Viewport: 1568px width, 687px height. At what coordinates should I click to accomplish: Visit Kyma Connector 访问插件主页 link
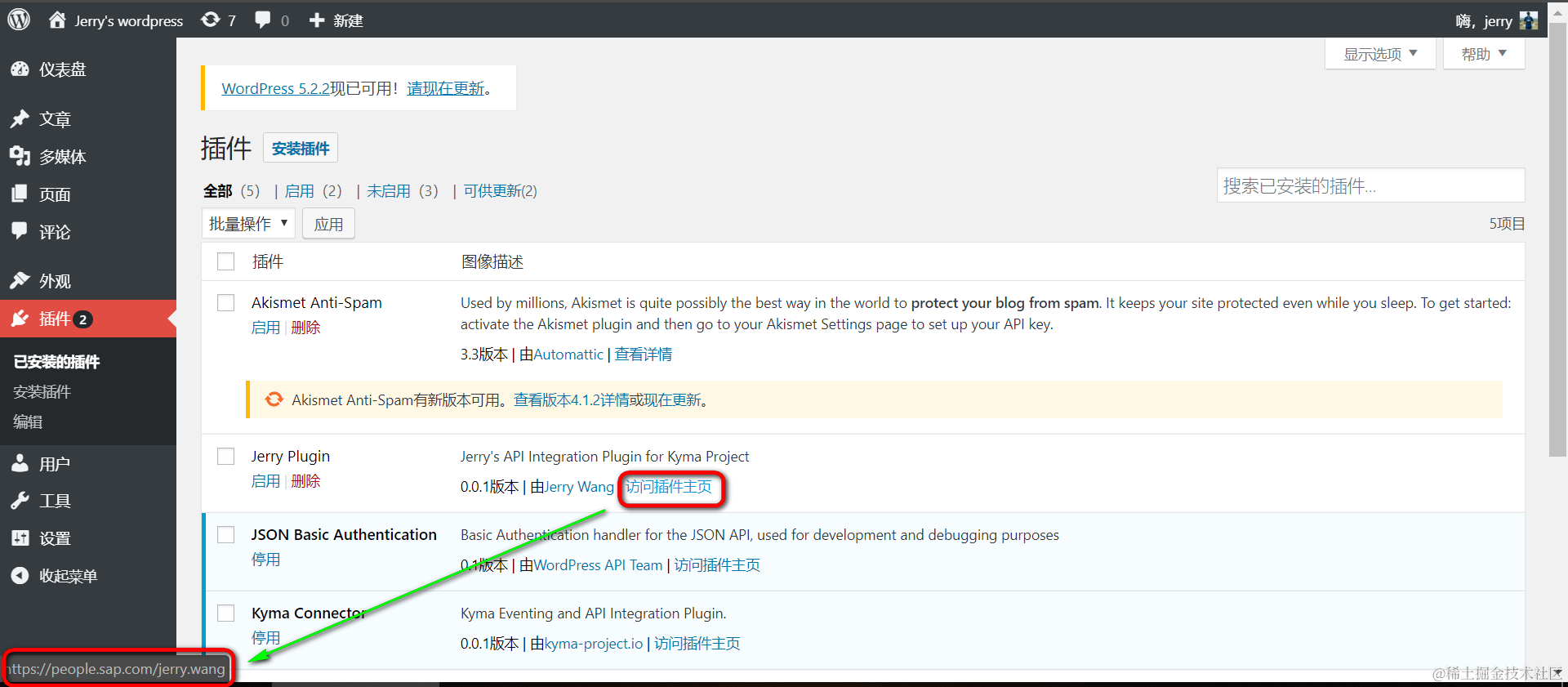(x=697, y=644)
